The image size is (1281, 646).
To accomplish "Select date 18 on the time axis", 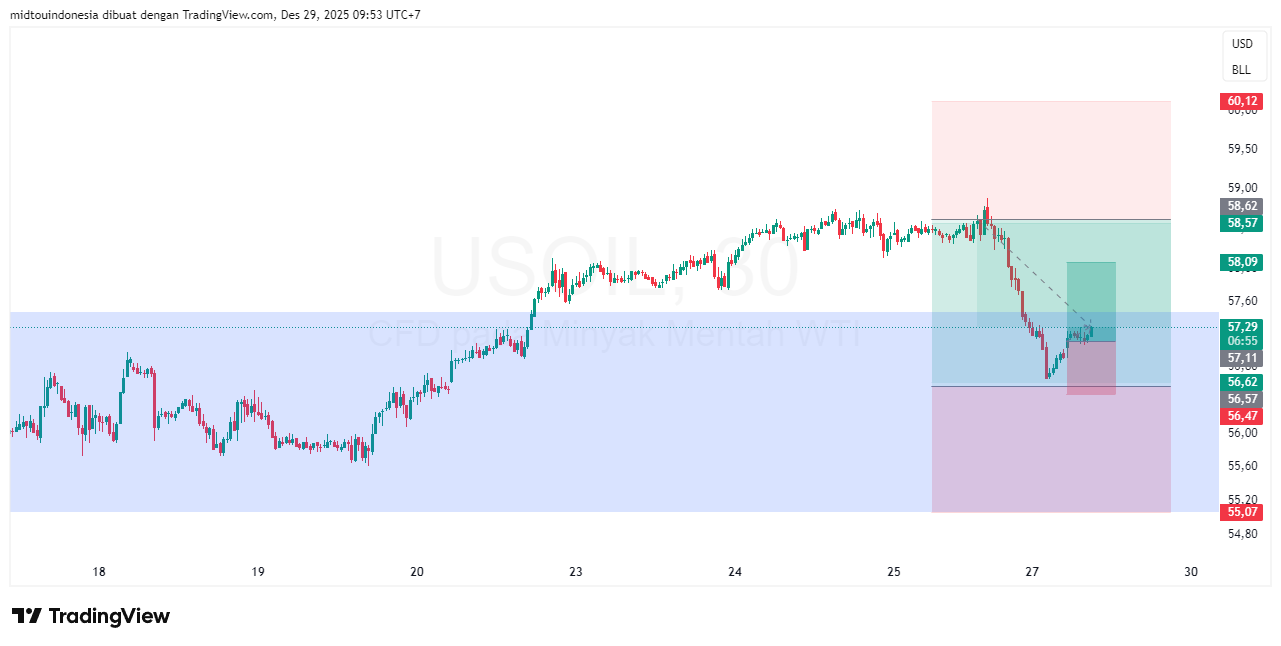I will point(98,572).
